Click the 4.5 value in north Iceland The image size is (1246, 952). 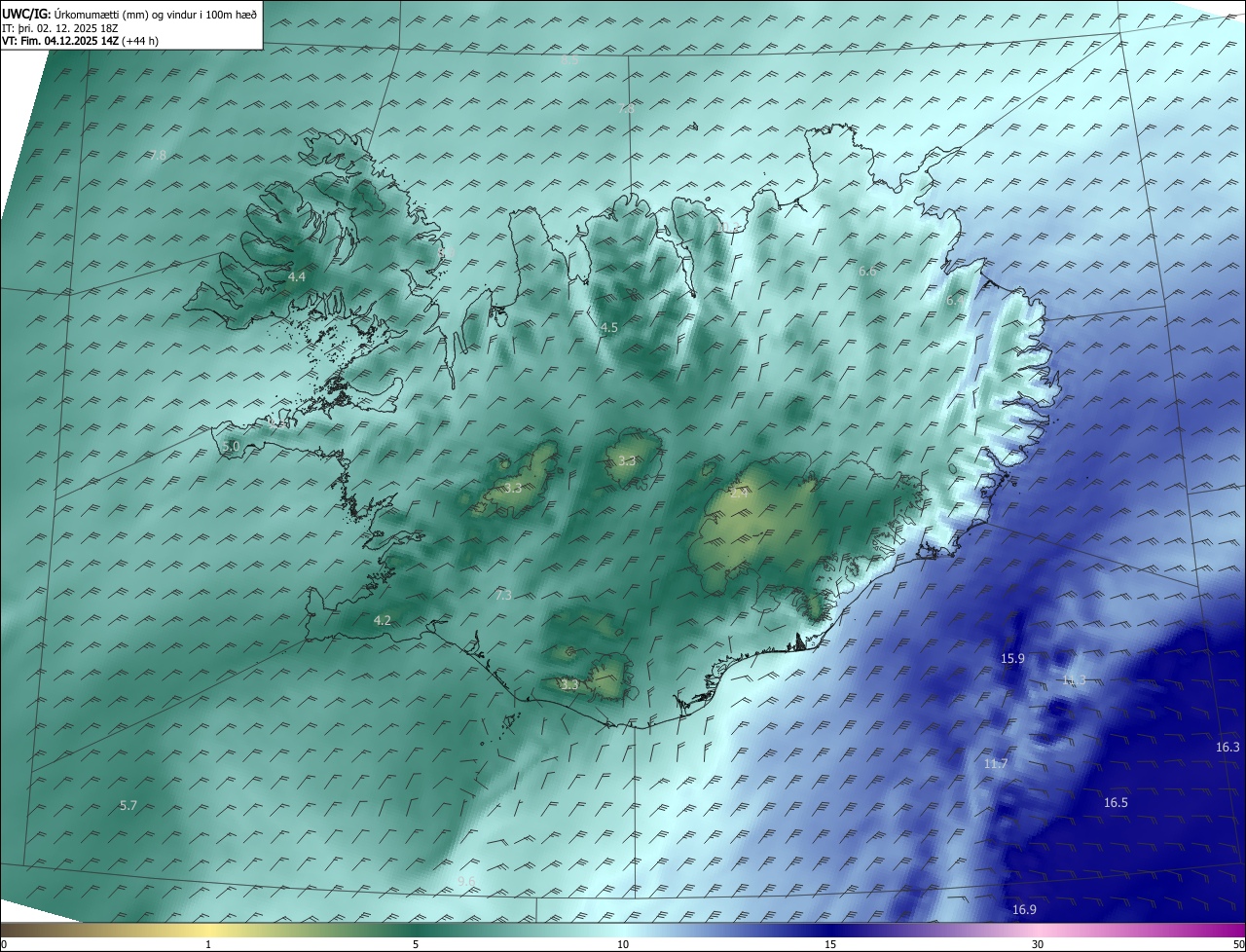click(x=609, y=328)
